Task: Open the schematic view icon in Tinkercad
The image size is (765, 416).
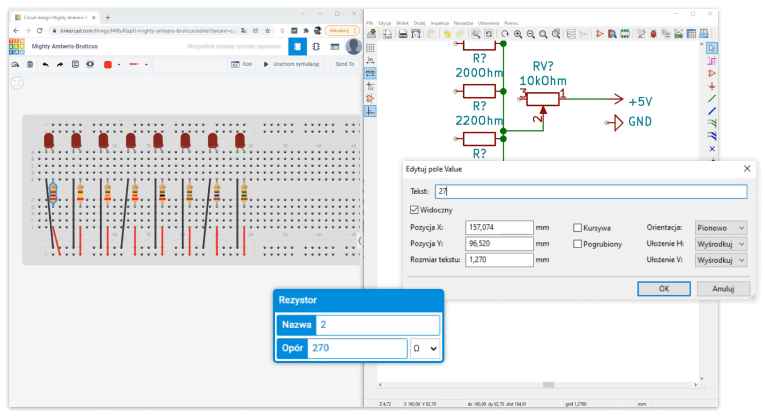Action: (x=316, y=46)
